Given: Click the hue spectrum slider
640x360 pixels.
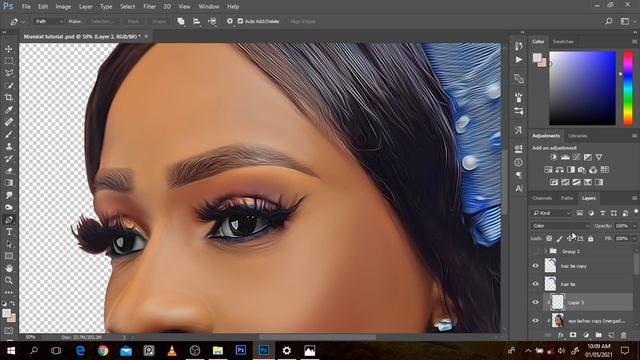Looking at the screenshot, I should pos(627,88).
